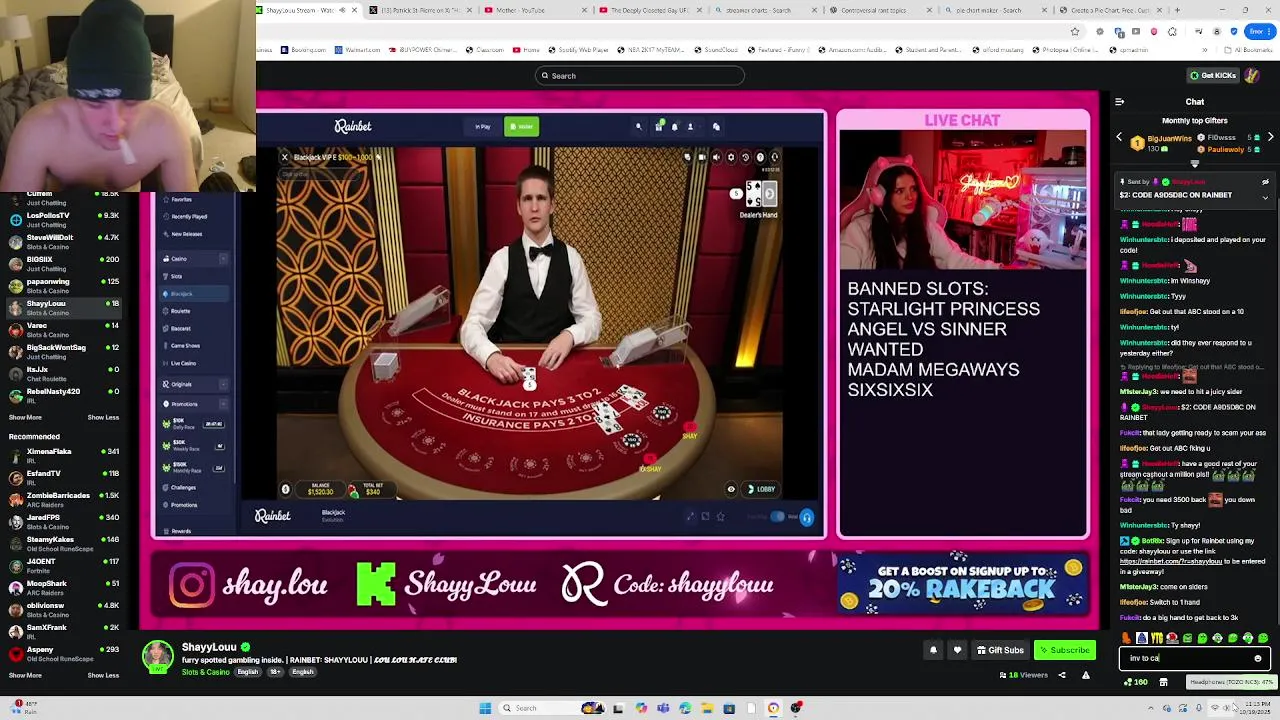This screenshot has height=720, width=1280.
Task: Open SteamyKakes recommended channel
Action: click(x=62, y=543)
